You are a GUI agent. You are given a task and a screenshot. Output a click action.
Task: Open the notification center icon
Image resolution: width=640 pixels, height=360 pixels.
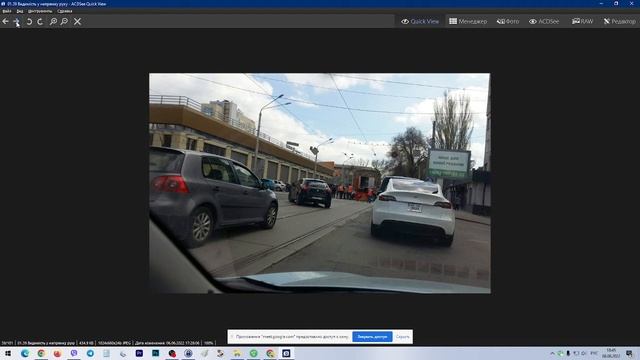click(629, 353)
